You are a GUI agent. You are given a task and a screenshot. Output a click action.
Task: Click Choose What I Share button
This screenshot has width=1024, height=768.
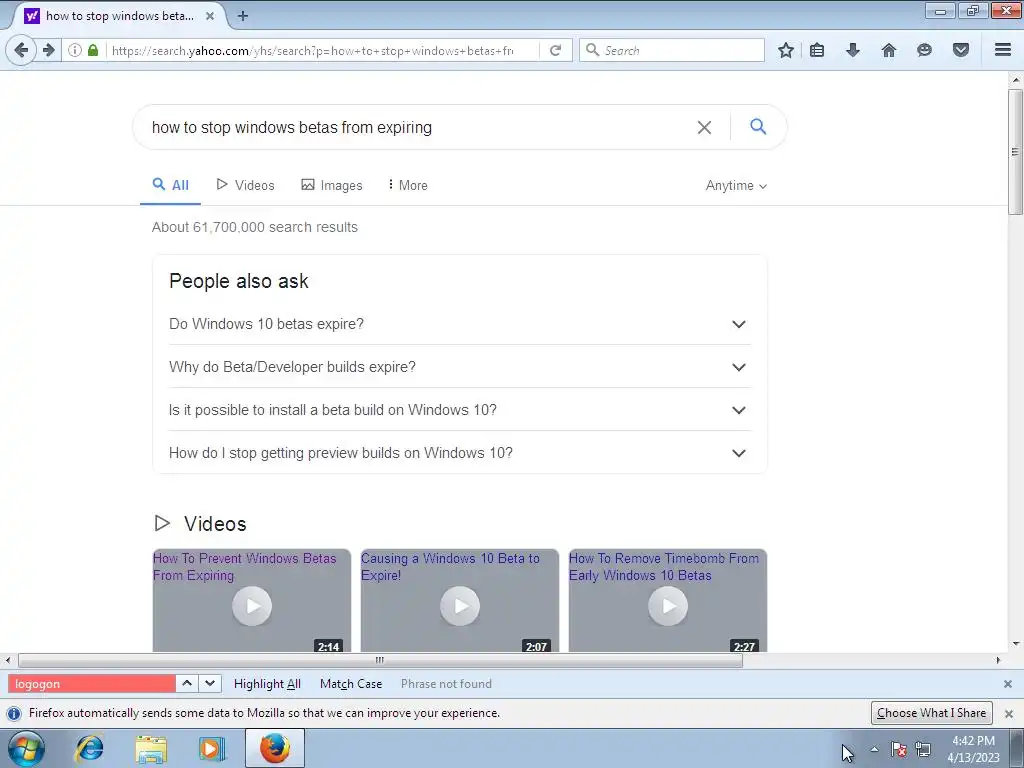pos(931,713)
